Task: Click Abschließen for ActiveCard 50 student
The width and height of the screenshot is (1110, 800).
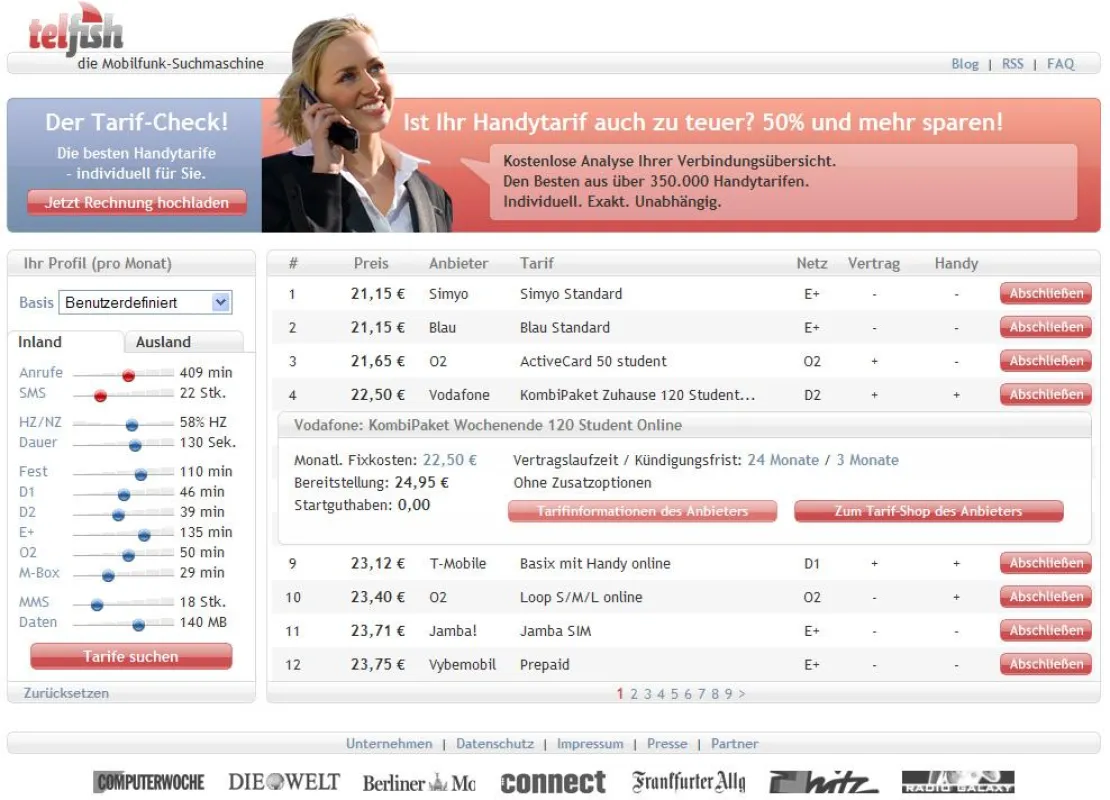Action: [1046, 360]
